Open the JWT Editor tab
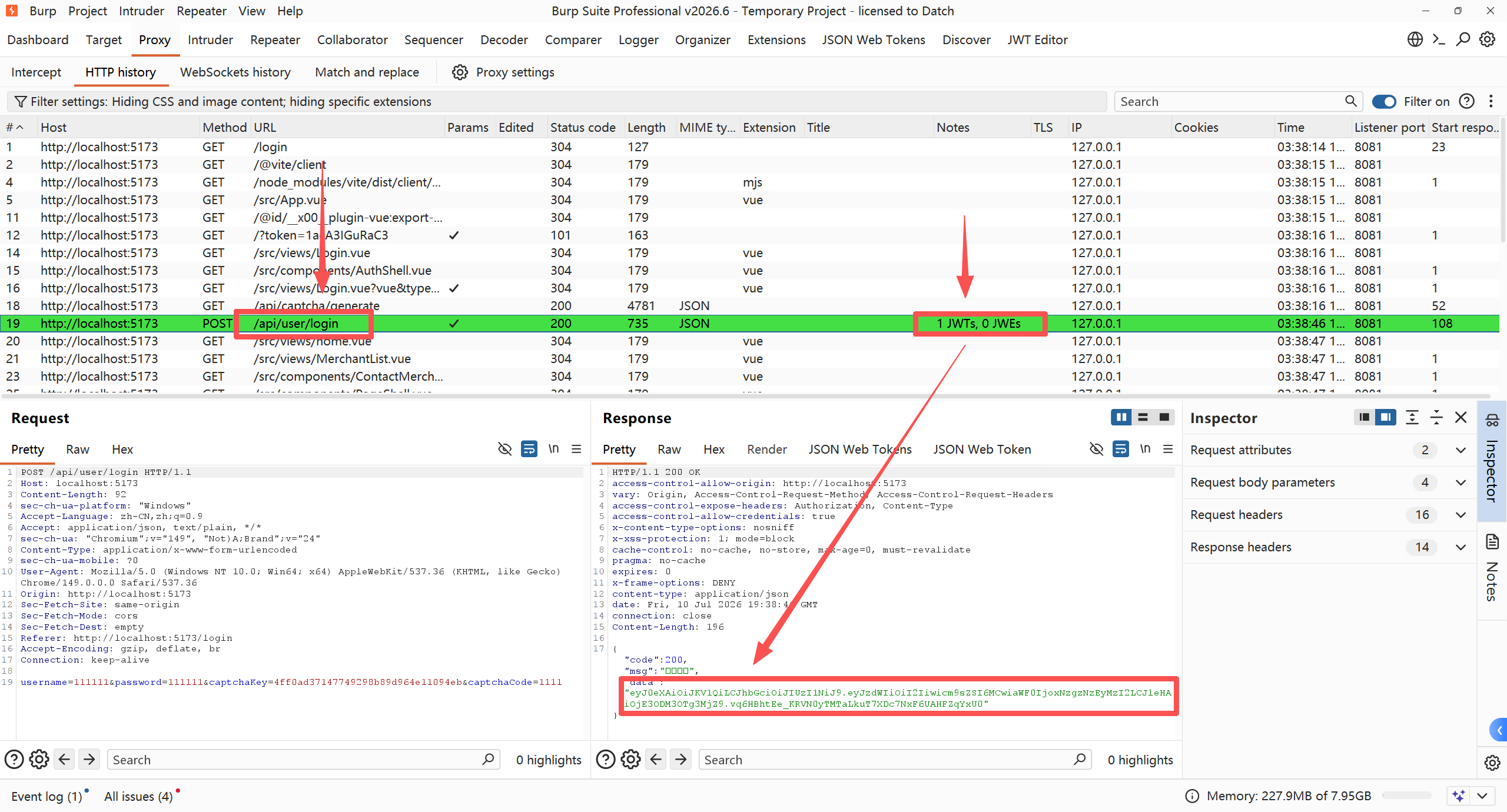The image size is (1507, 812). pyautogui.click(x=1037, y=40)
